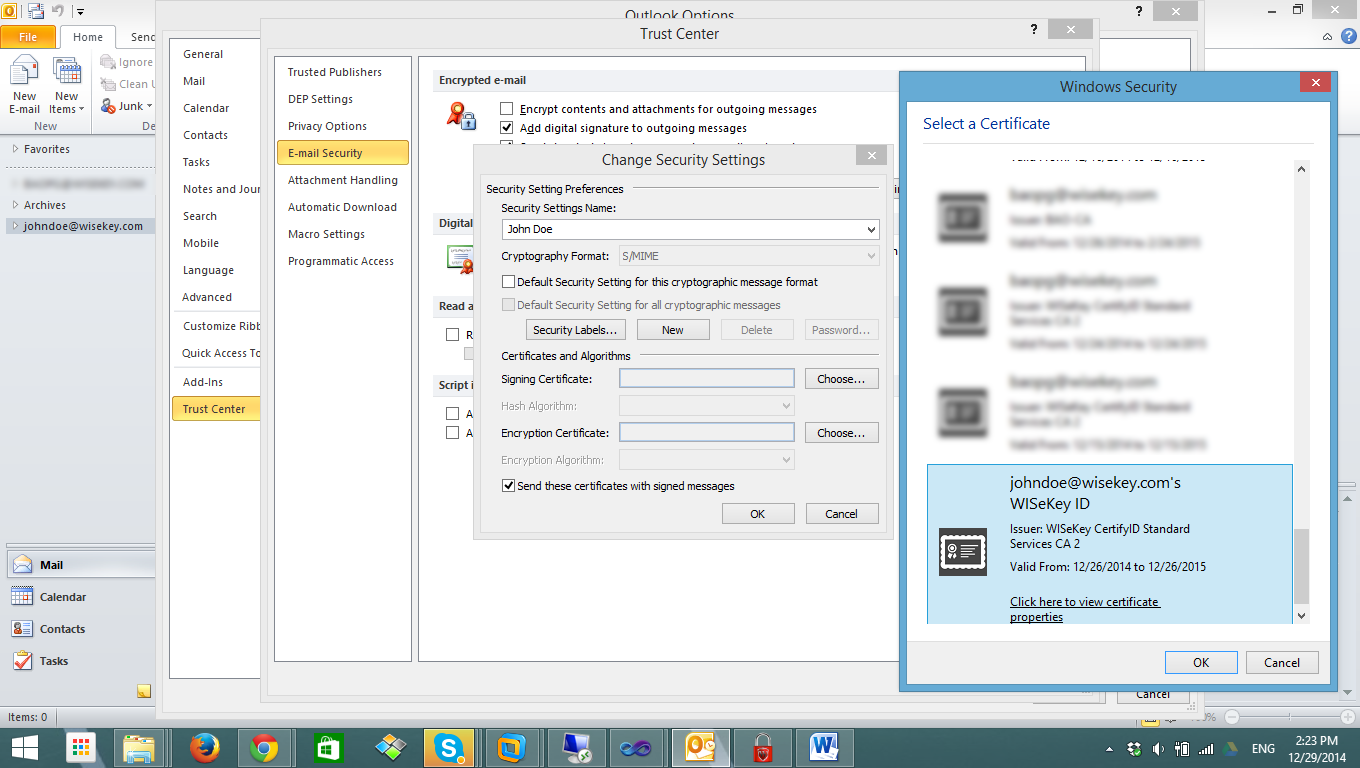This screenshot has height=768, width=1360.
Task: Open the Customize Quick Access Toolbar arrow
Action: (80, 12)
